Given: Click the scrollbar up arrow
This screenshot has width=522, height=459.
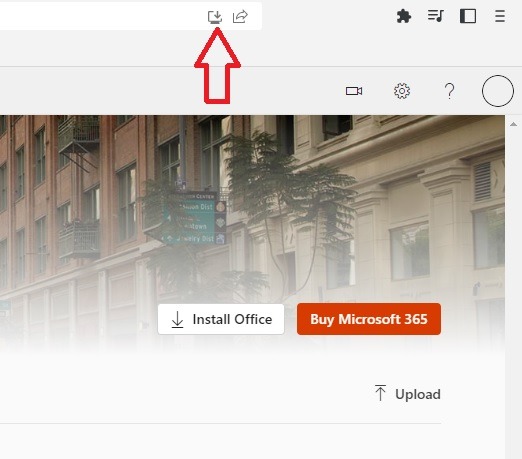Looking at the screenshot, I should pyautogui.click(x=513, y=124).
